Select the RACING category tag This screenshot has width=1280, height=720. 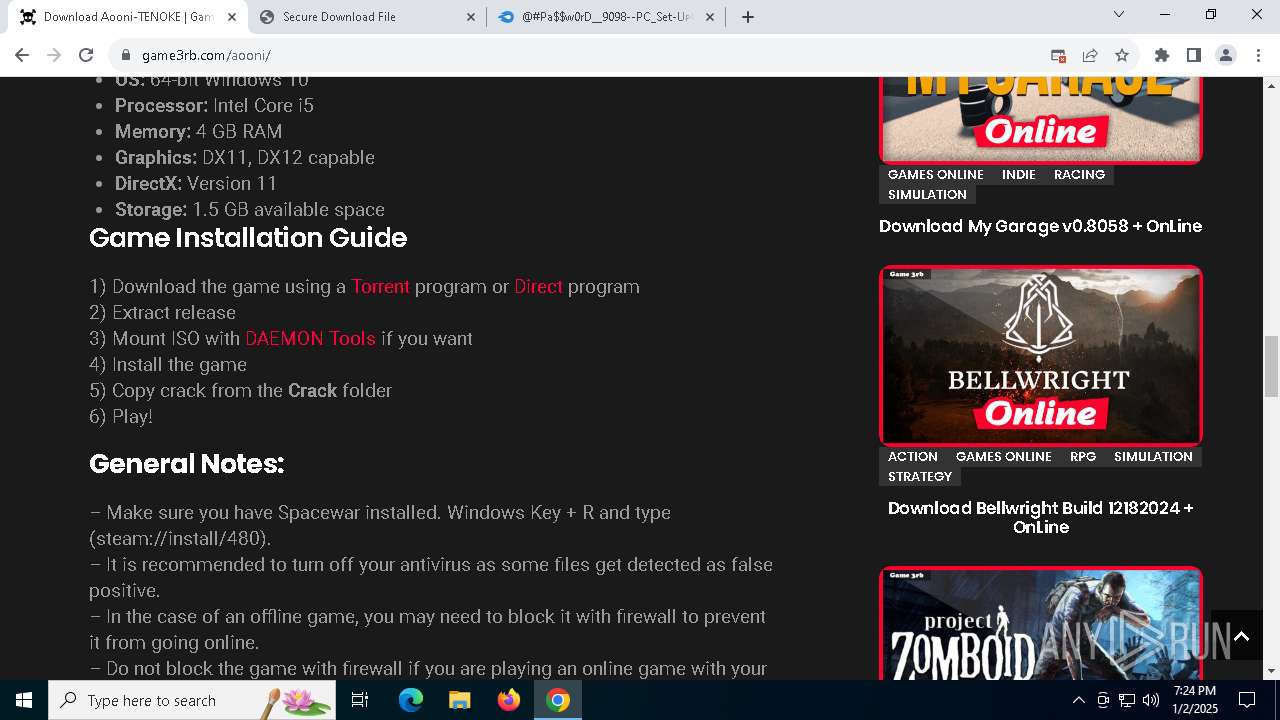1079,174
